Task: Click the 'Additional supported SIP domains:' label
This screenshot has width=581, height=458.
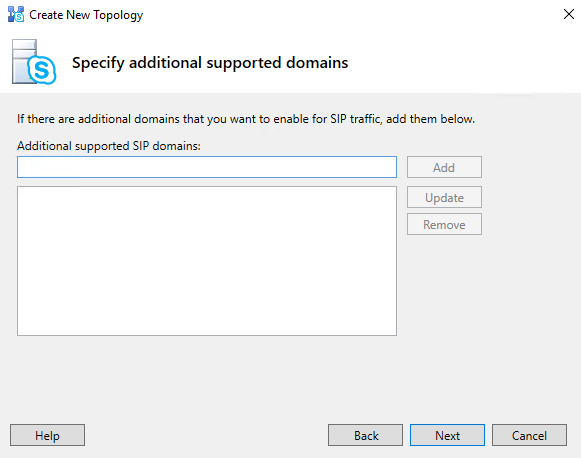Action: pos(109,146)
